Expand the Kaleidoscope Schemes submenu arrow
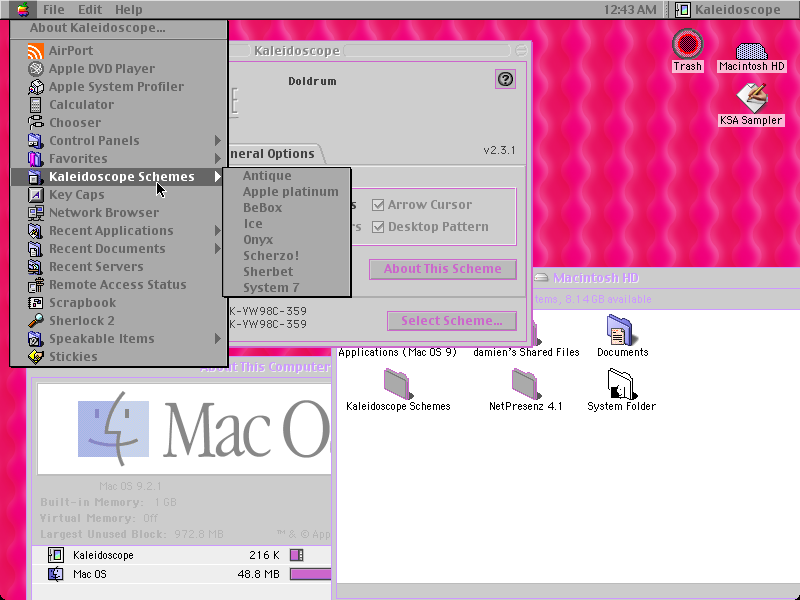The width and height of the screenshot is (800, 600). click(x=218, y=177)
